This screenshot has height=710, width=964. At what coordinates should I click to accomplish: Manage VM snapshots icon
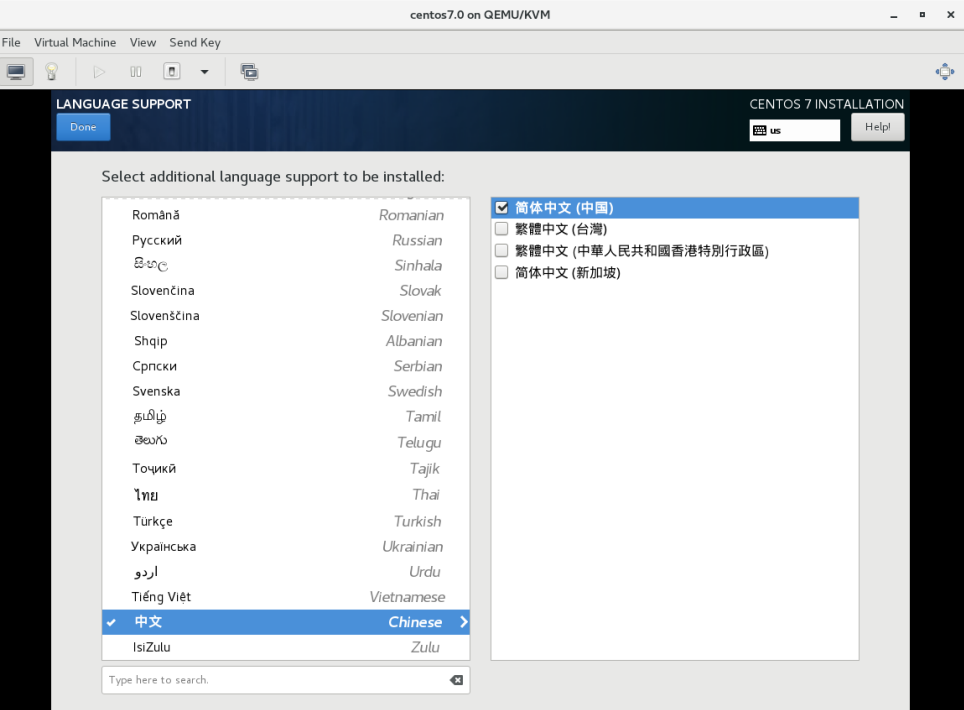249,72
